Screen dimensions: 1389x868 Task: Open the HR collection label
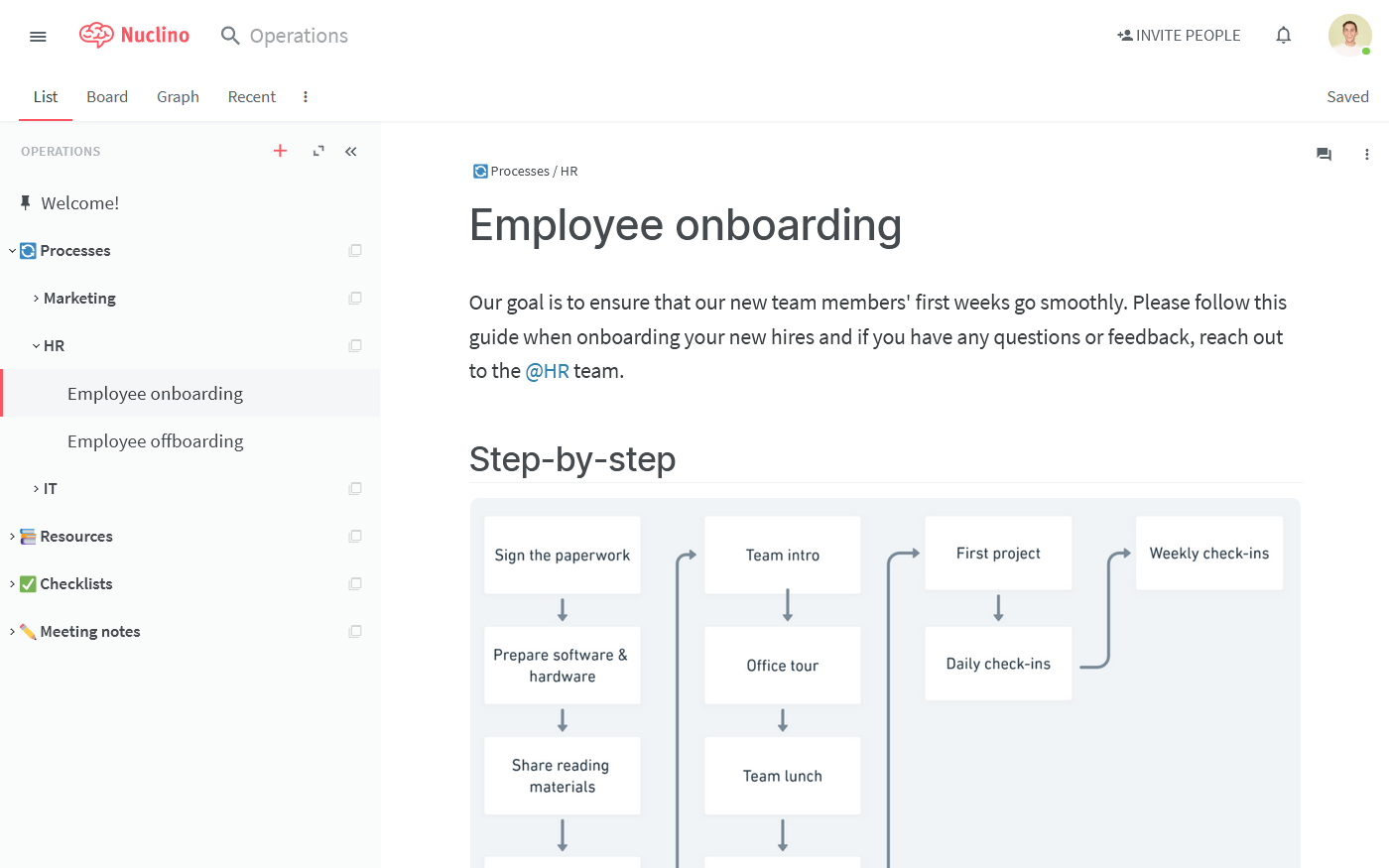pyautogui.click(x=55, y=346)
